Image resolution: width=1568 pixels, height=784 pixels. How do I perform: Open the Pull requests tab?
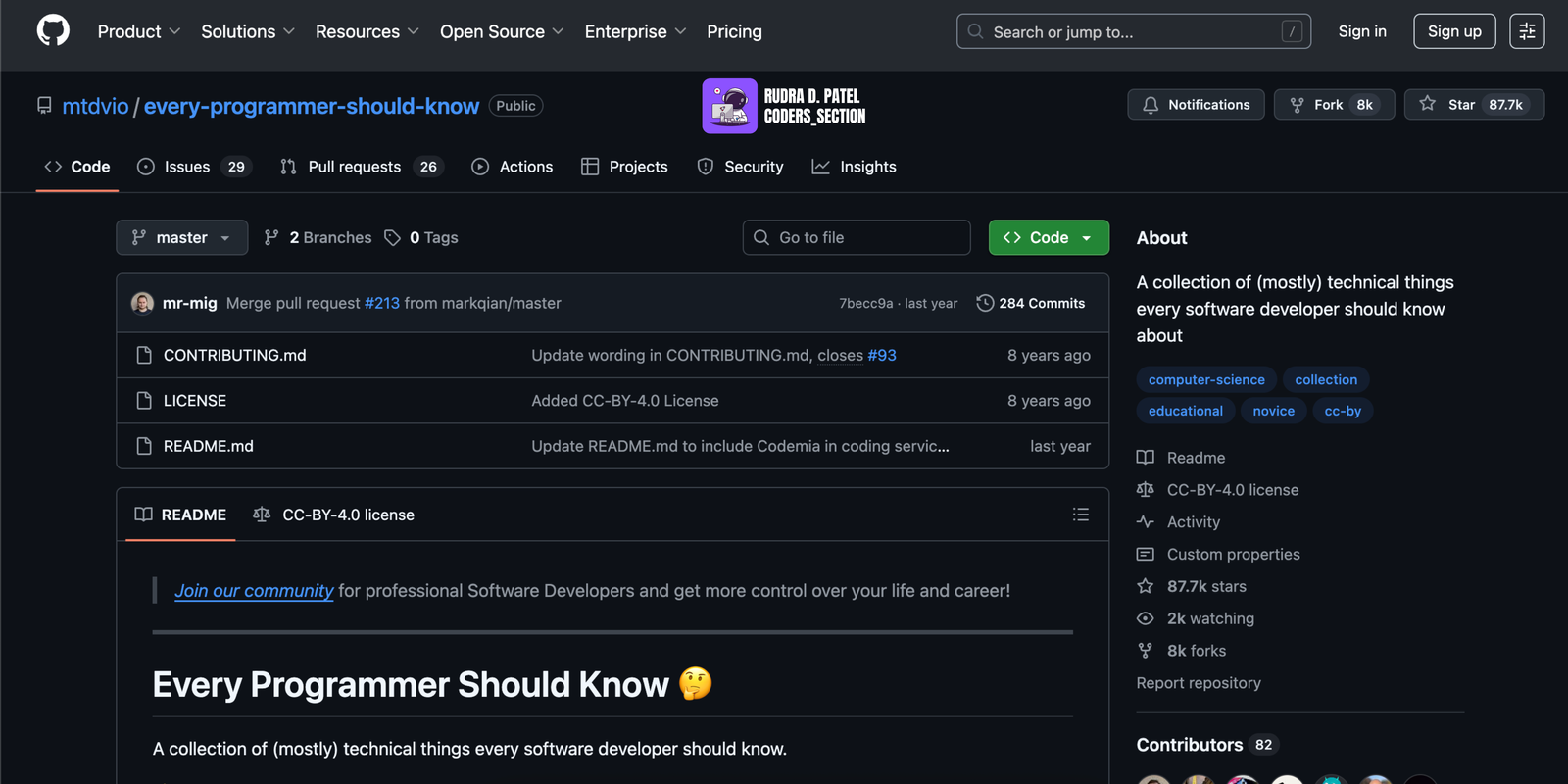tap(354, 167)
